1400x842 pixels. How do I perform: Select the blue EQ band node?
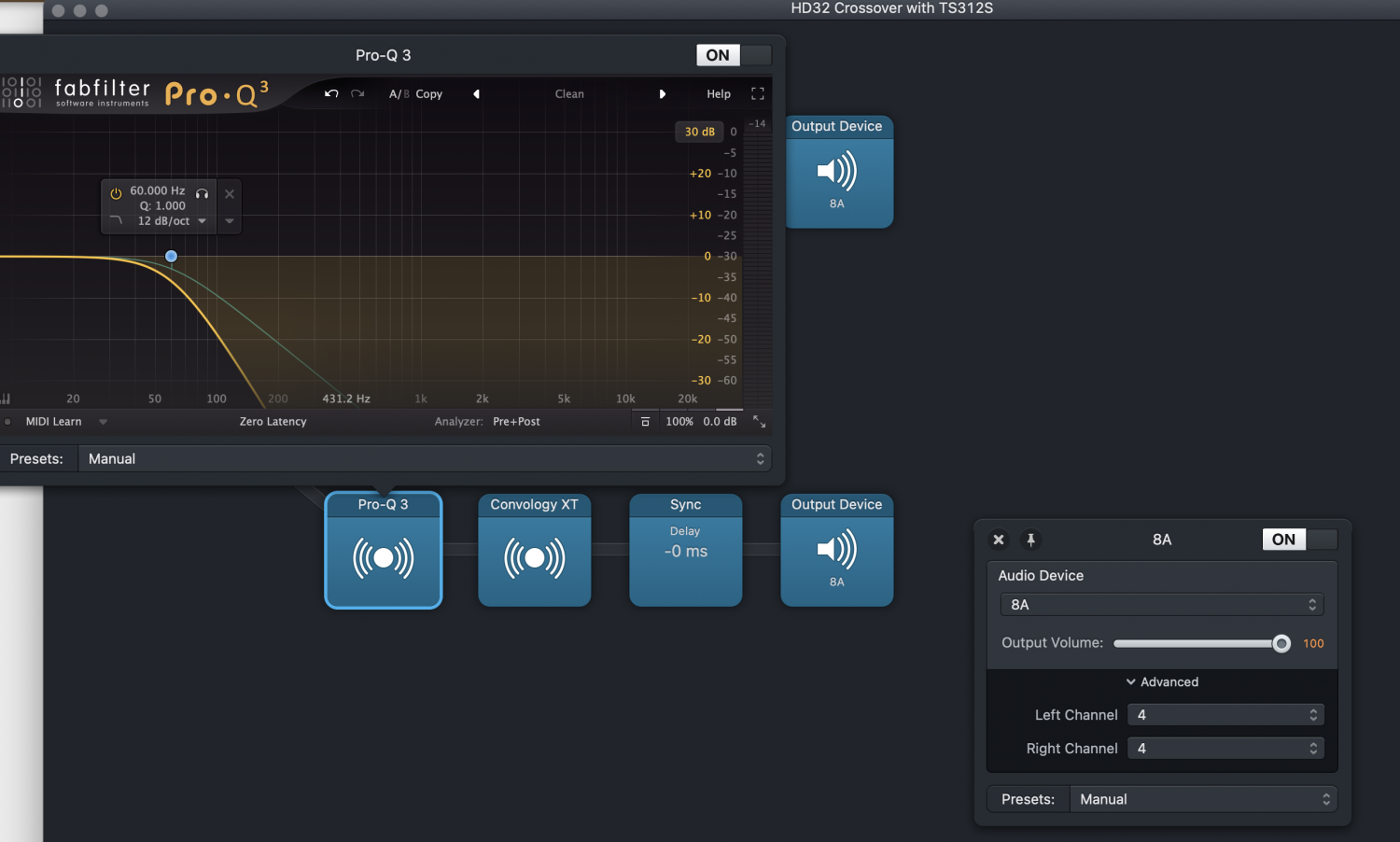point(171,256)
